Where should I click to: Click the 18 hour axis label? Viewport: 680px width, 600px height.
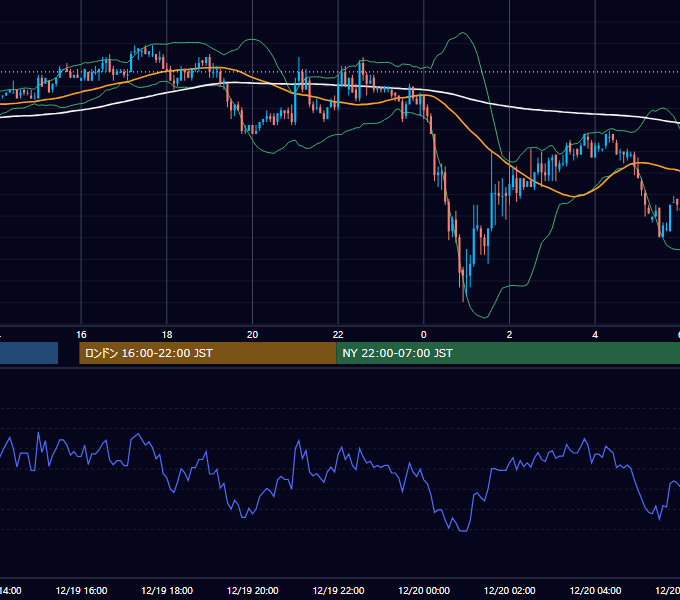coord(167,335)
